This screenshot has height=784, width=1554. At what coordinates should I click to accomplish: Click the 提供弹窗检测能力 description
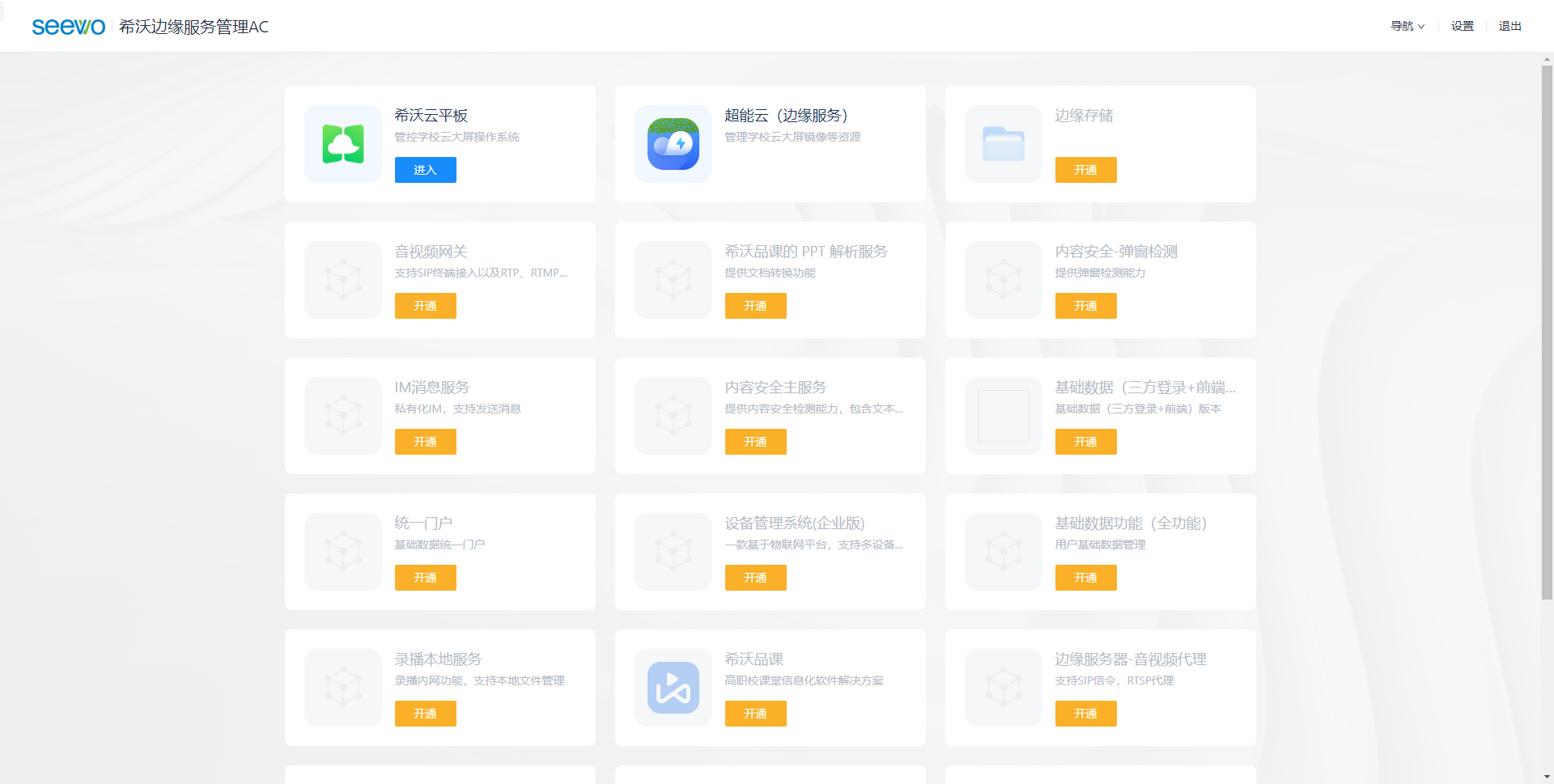click(x=1101, y=273)
